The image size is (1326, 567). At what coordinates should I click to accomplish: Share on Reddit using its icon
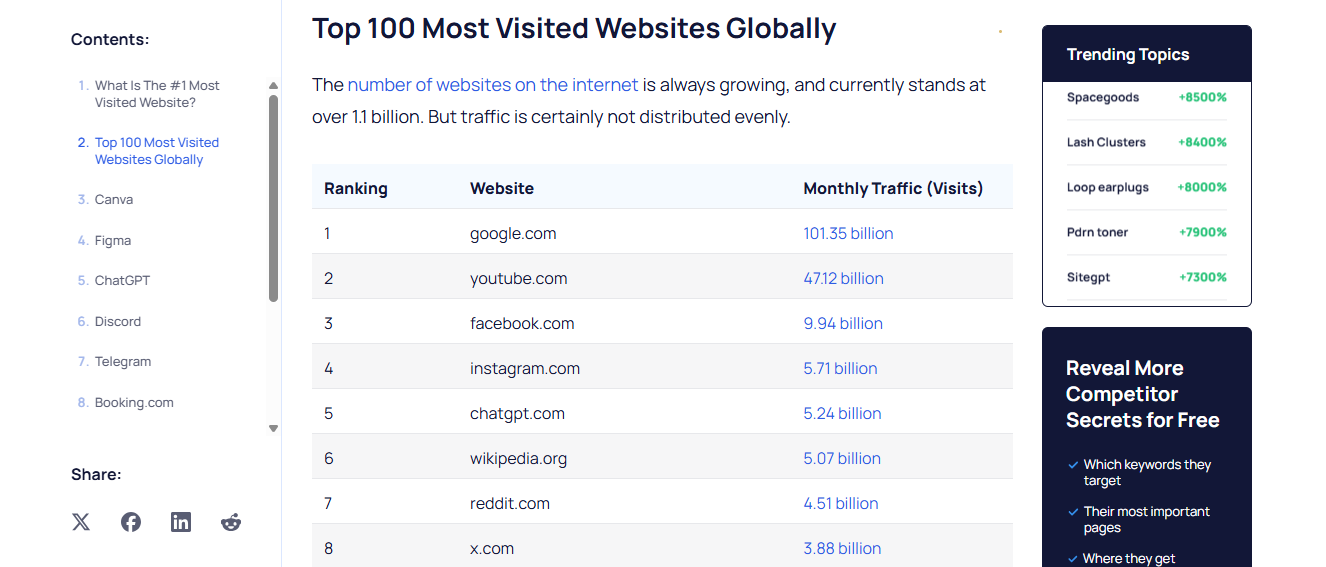point(231,522)
